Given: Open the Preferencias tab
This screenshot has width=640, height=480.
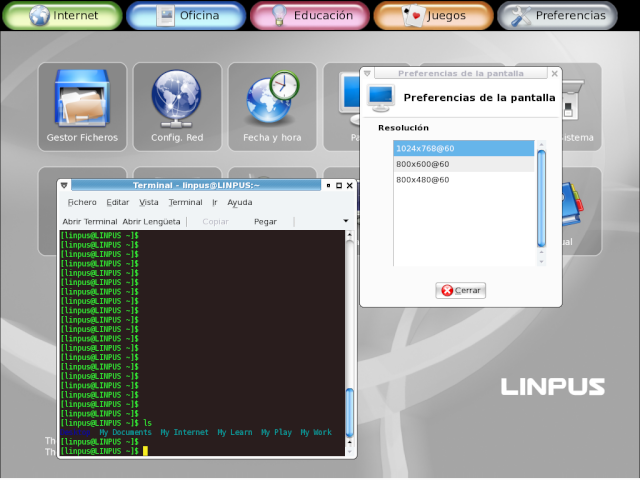Looking at the screenshot, I should pos(558,16).
